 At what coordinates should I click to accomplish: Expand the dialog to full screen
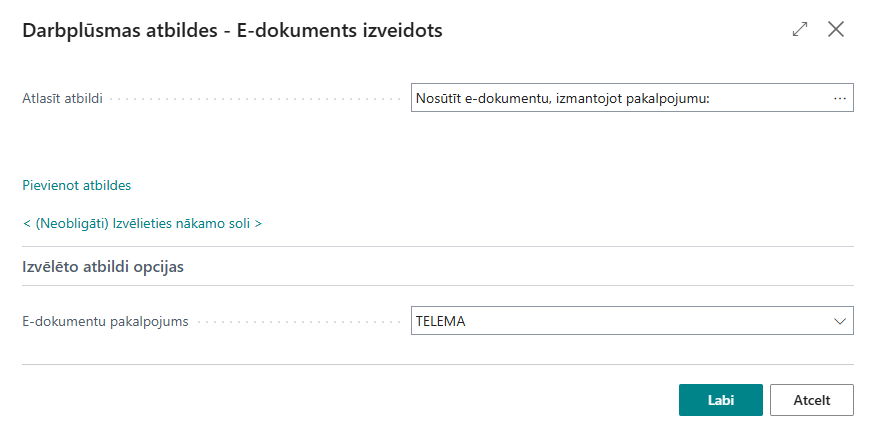pos(799,30)
